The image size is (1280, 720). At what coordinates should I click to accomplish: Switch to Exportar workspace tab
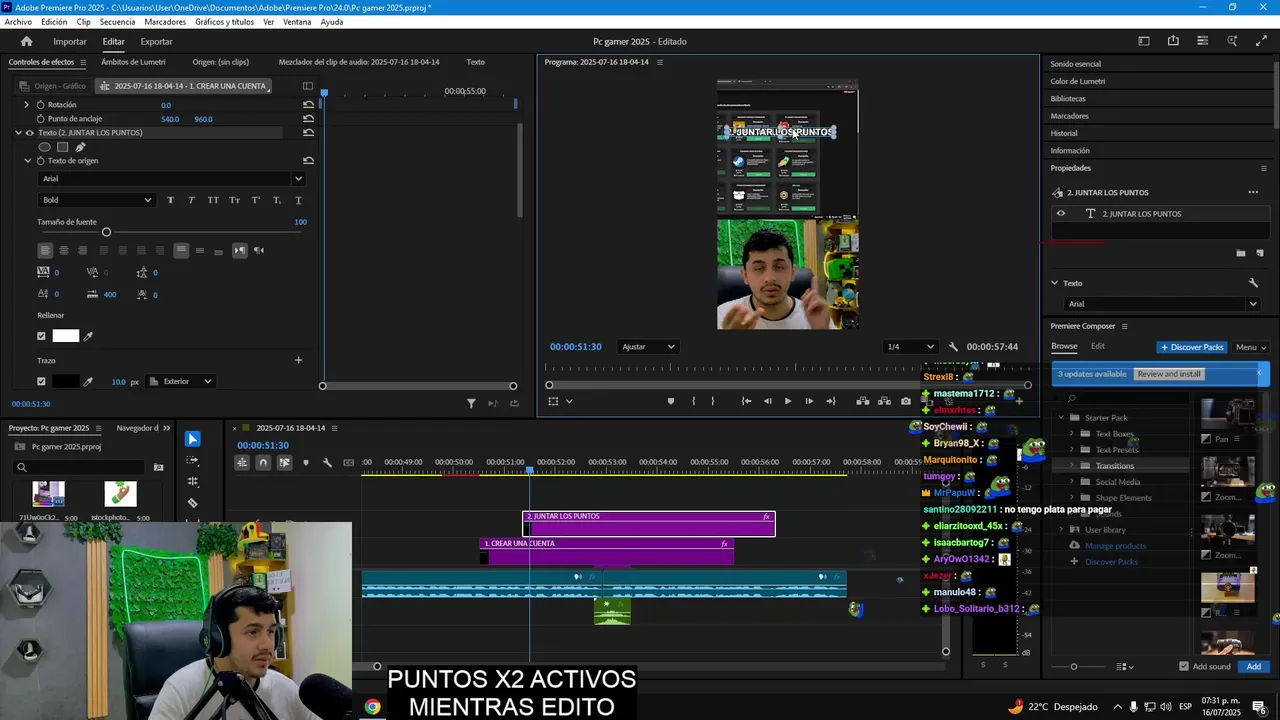(156, 41)
